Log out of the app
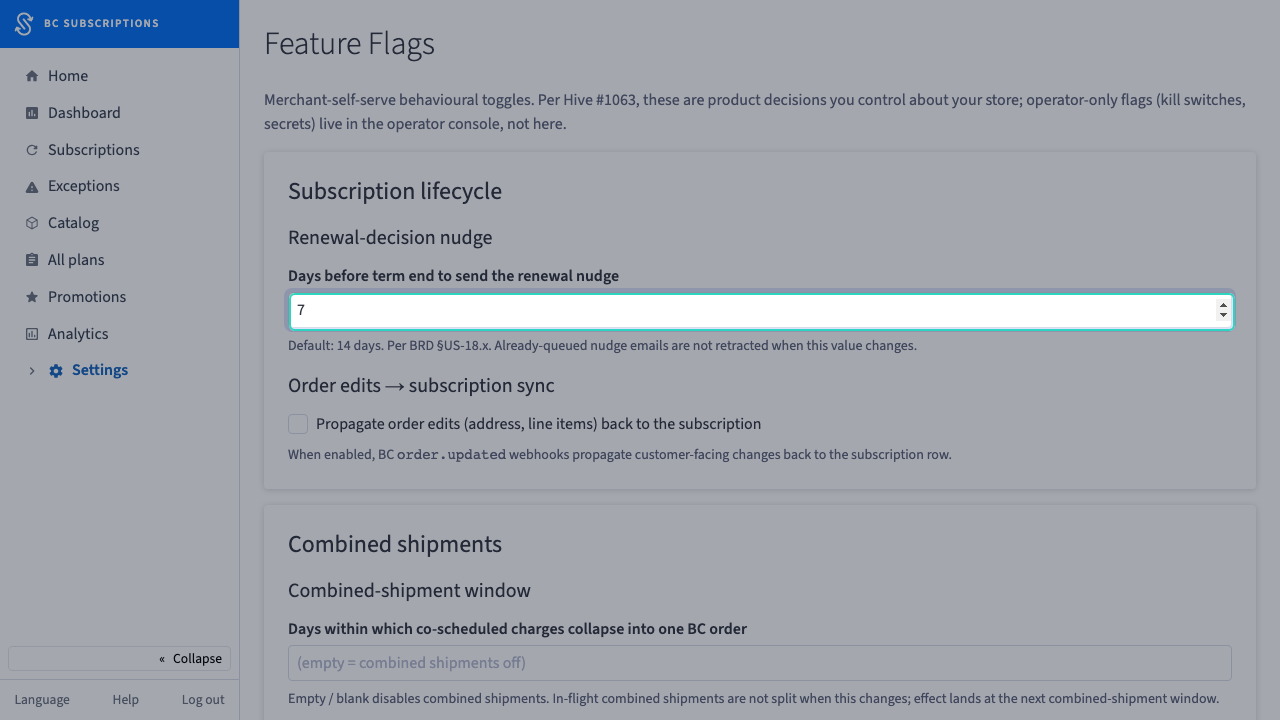Screen dimensions: 1280x720 pyautogui.click(x=203, y=700)
